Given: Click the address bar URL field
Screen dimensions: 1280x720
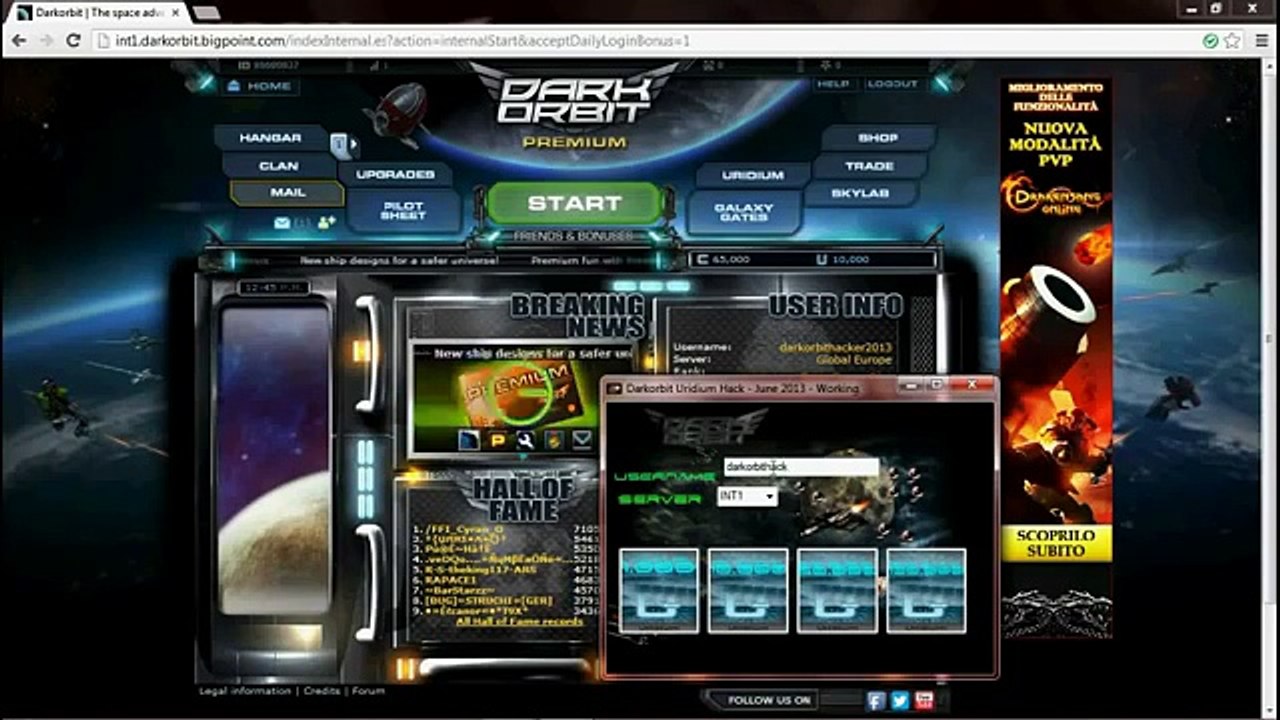Looking at the screenshot, I should point(640,41).
